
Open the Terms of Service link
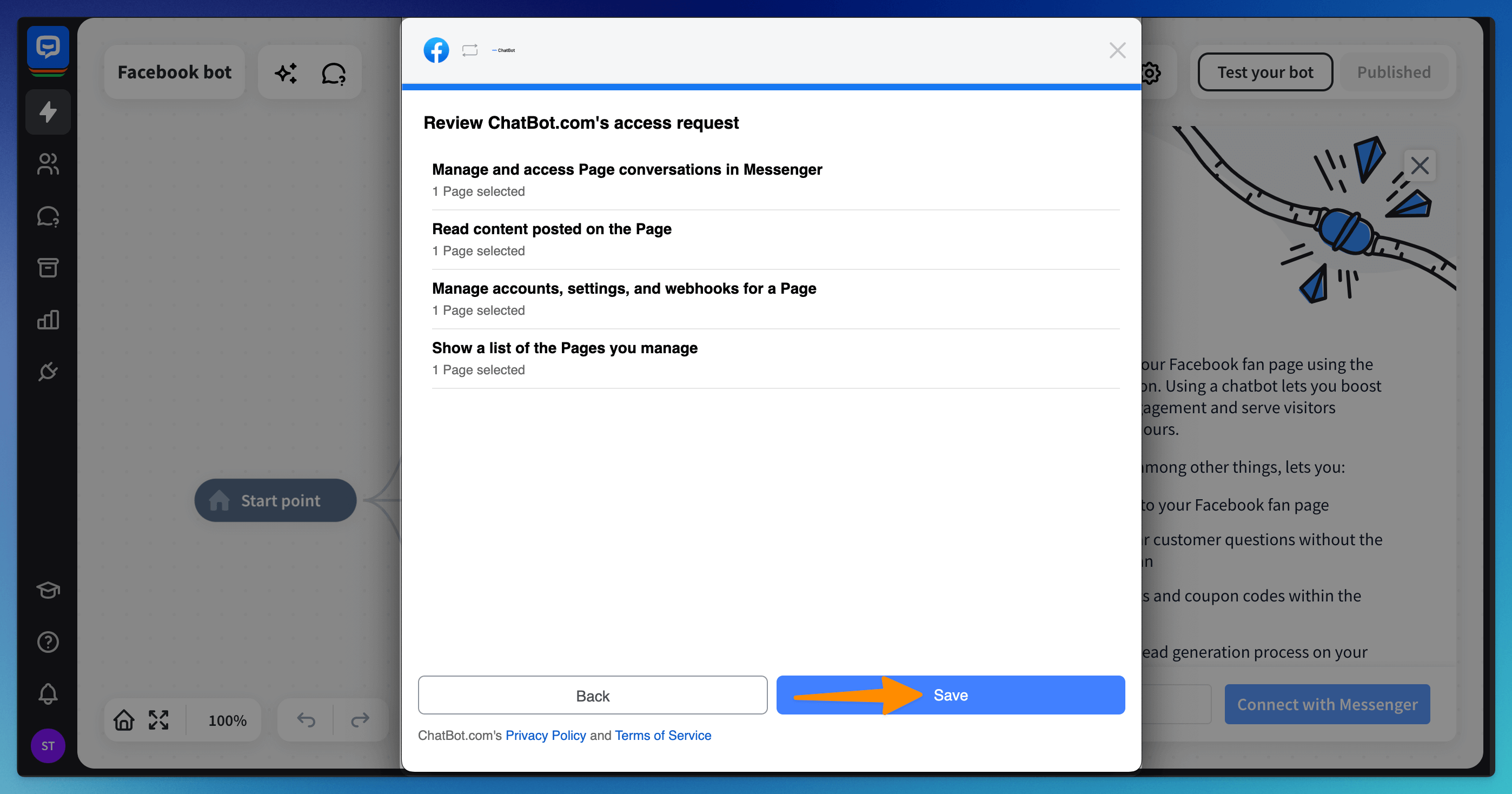click(662, 735)
